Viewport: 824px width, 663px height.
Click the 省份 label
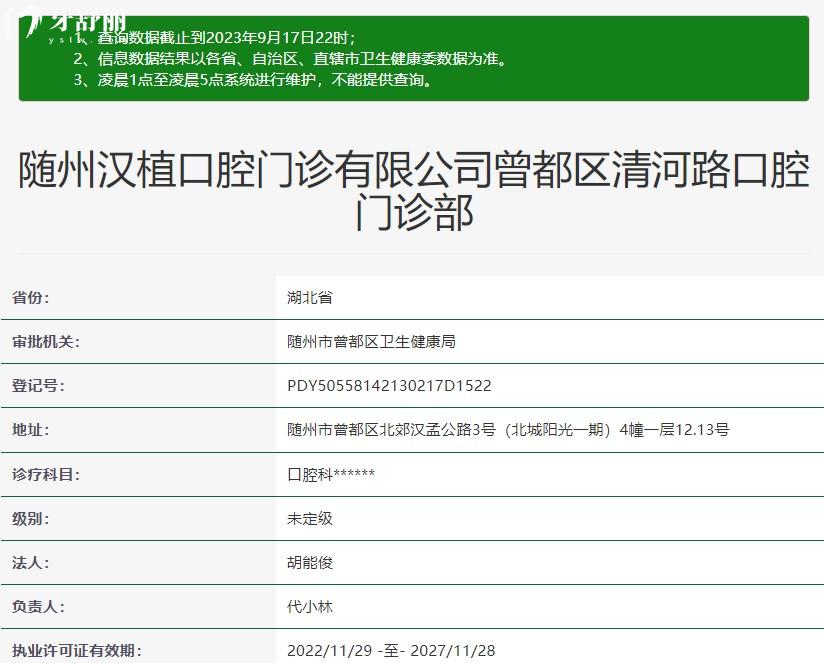click(30, 298)
